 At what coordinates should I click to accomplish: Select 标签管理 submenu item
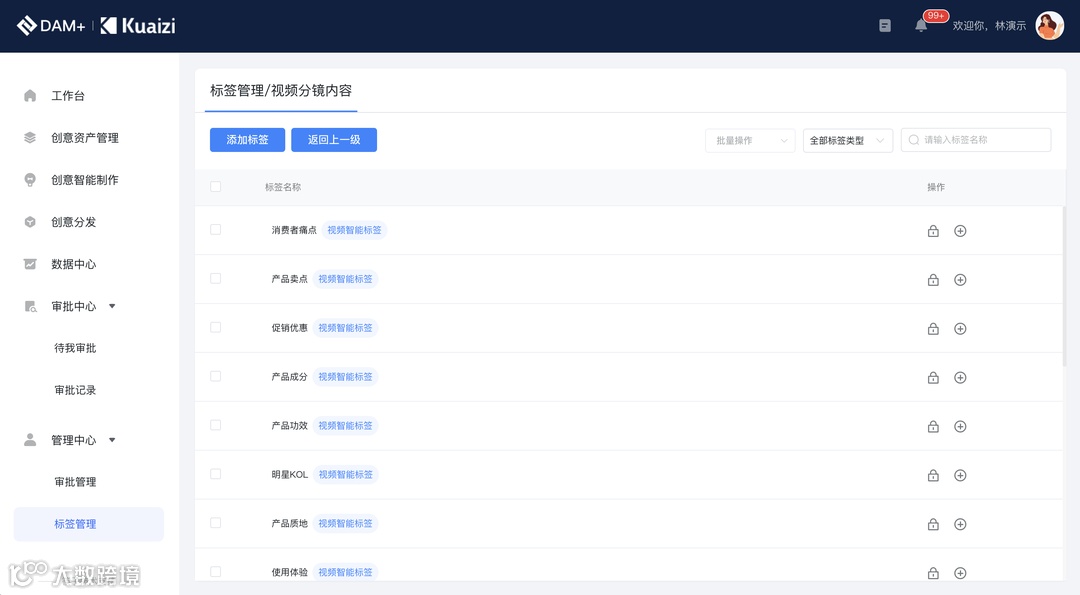[x=89, y=524]
